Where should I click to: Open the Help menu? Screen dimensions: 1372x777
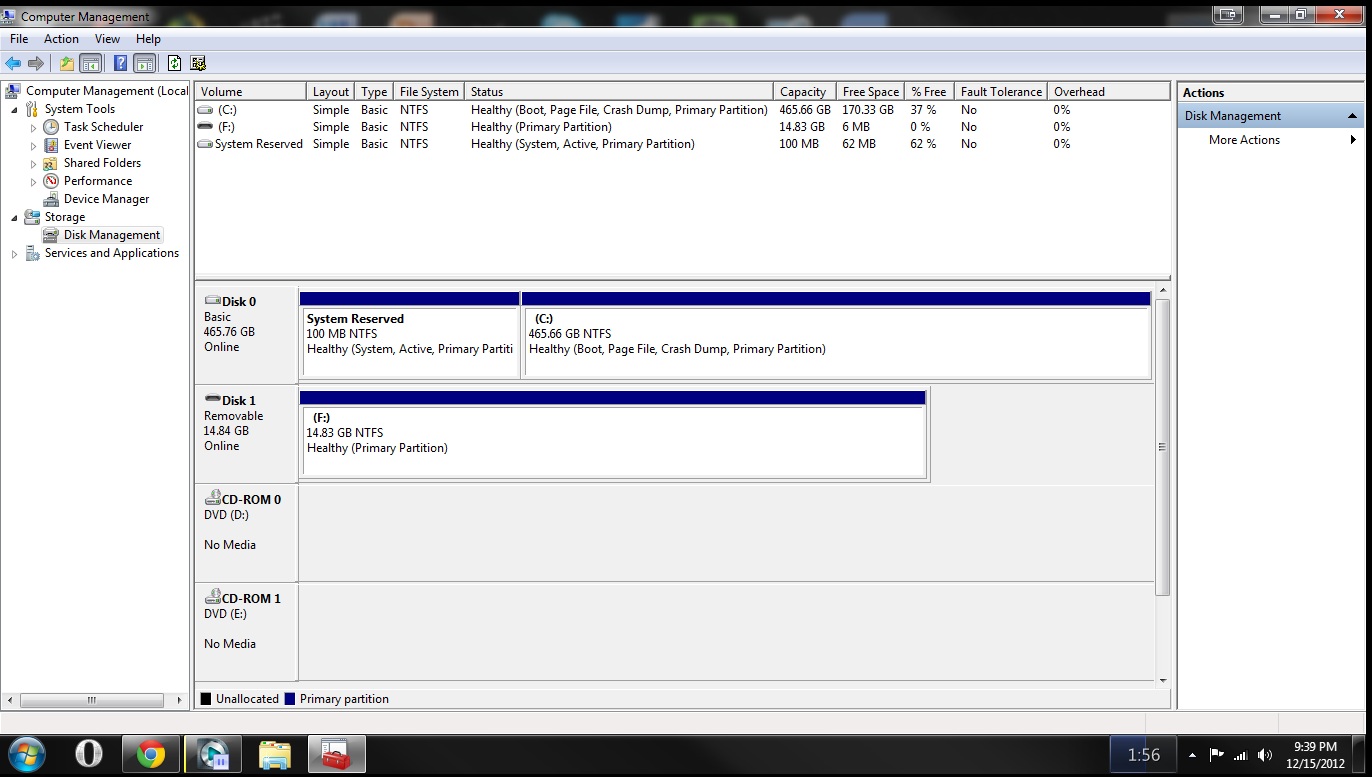pyautogui.click(x=148, y=39)
